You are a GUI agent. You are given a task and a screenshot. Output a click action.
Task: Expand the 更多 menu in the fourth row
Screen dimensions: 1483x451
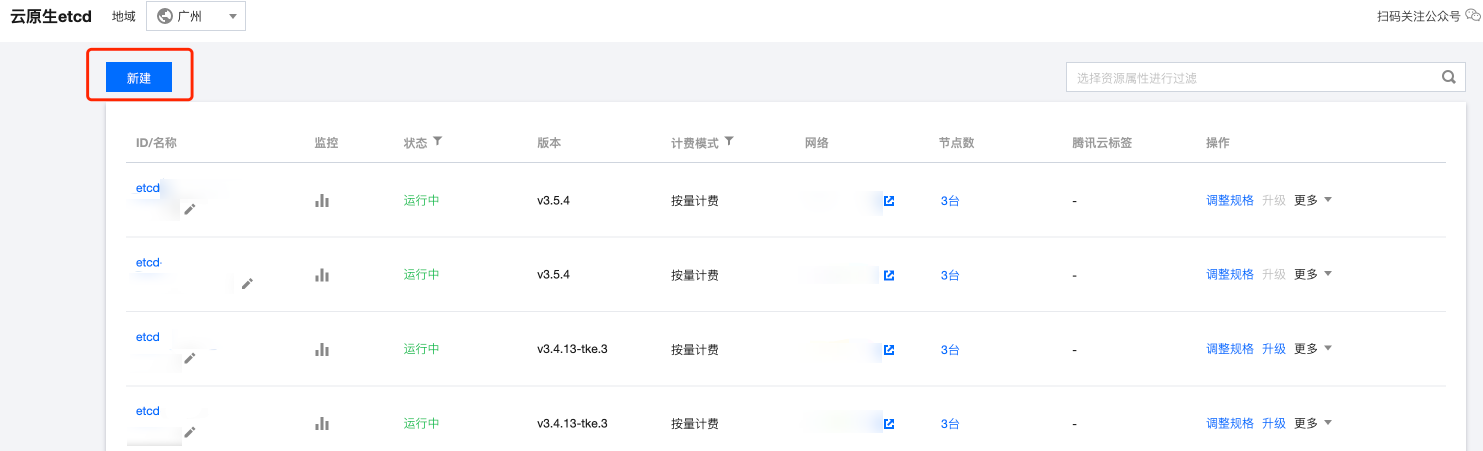pos(1313,423)
